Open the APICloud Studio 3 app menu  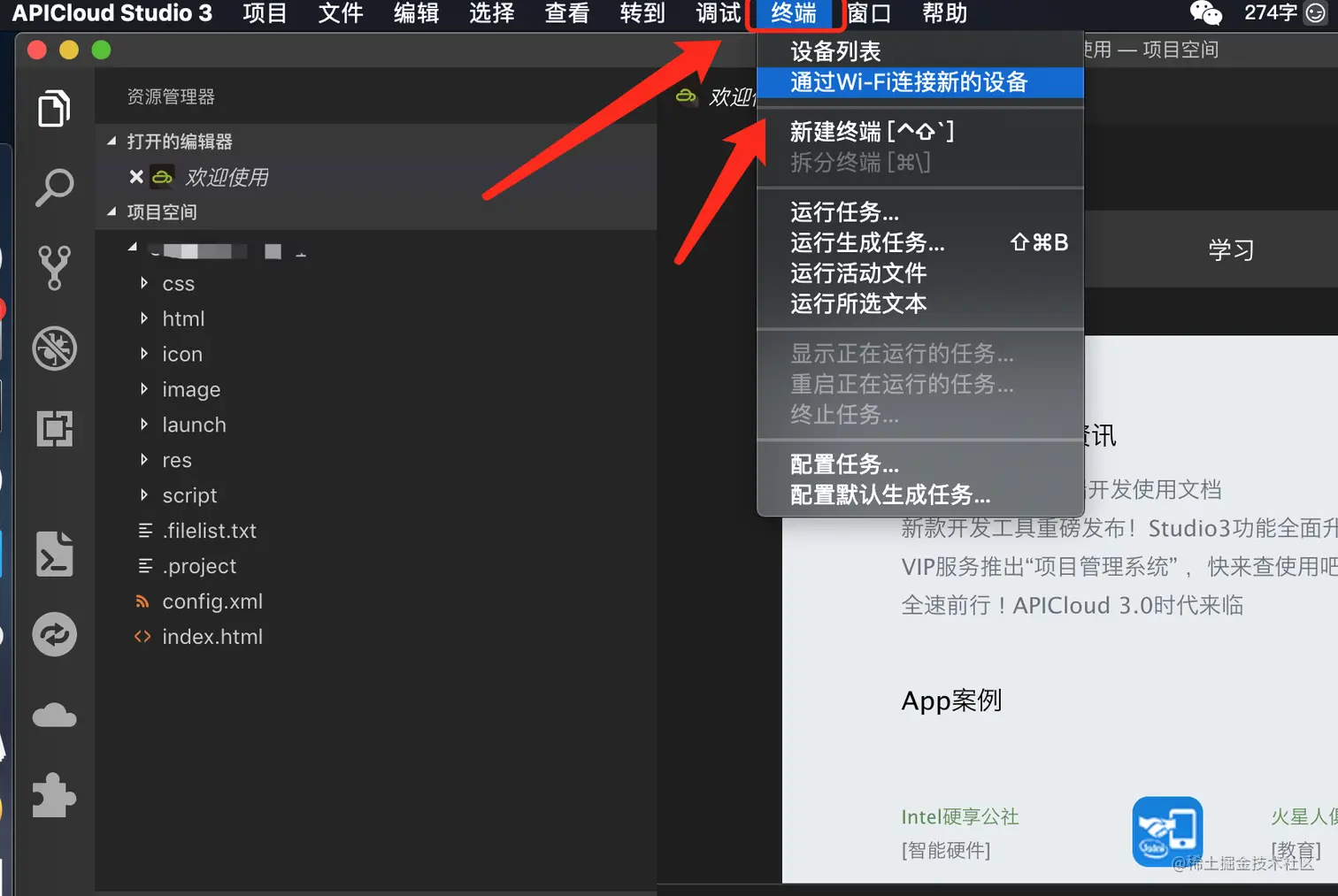(x=111, y=13)
